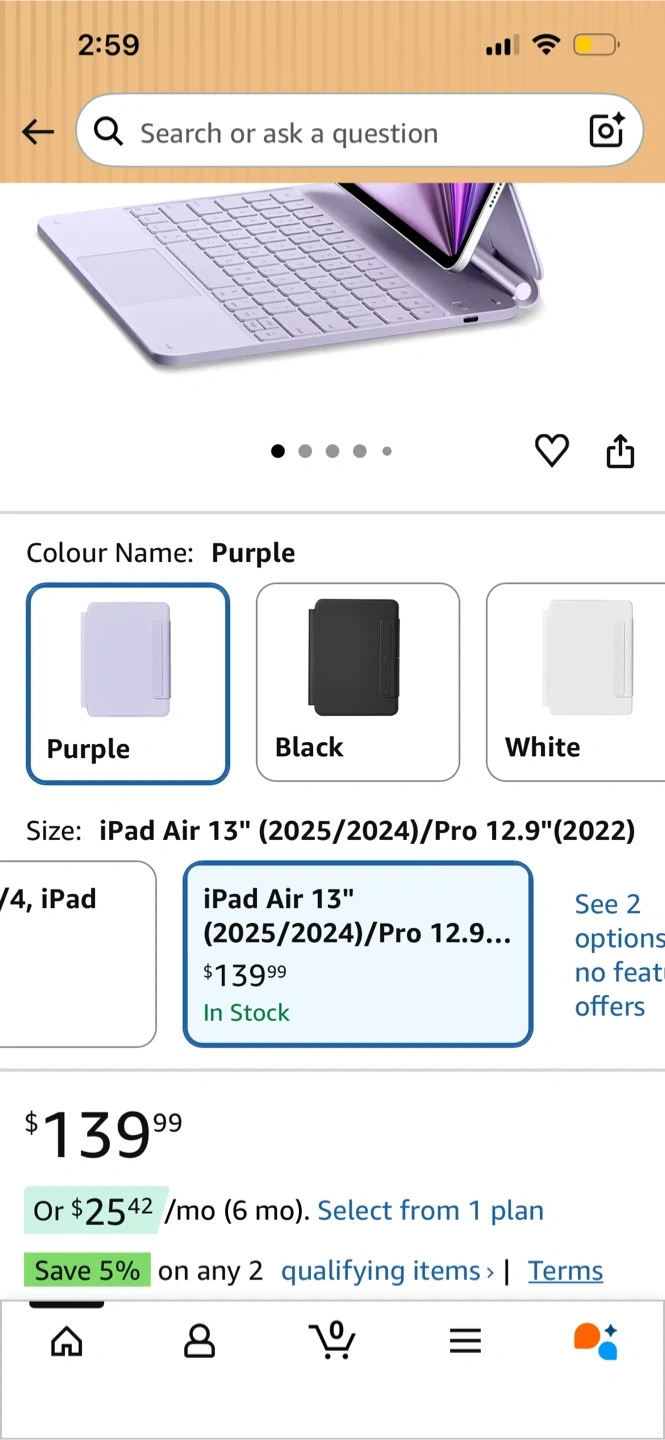Open the shopping cart
The height and width of the screenshot is (1440, 665).
click(x=332, y=1340)
